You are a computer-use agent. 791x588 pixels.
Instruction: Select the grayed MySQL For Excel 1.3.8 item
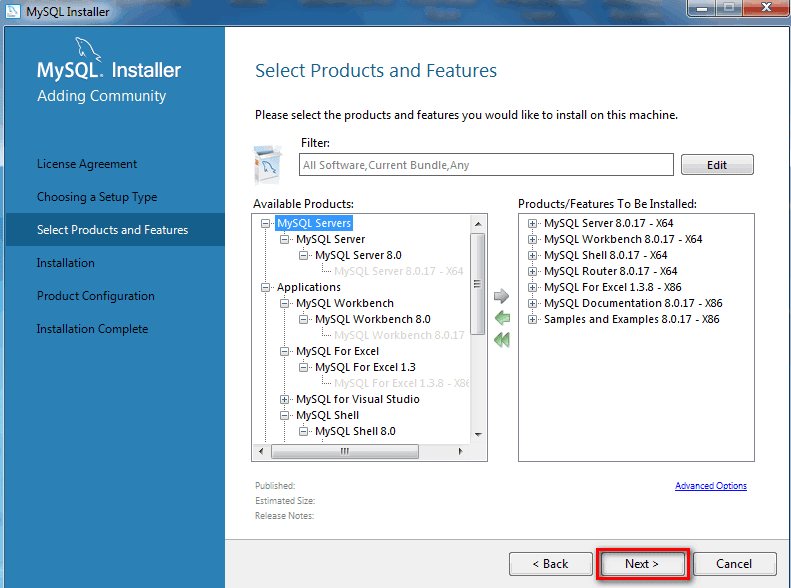coord(402,383)
